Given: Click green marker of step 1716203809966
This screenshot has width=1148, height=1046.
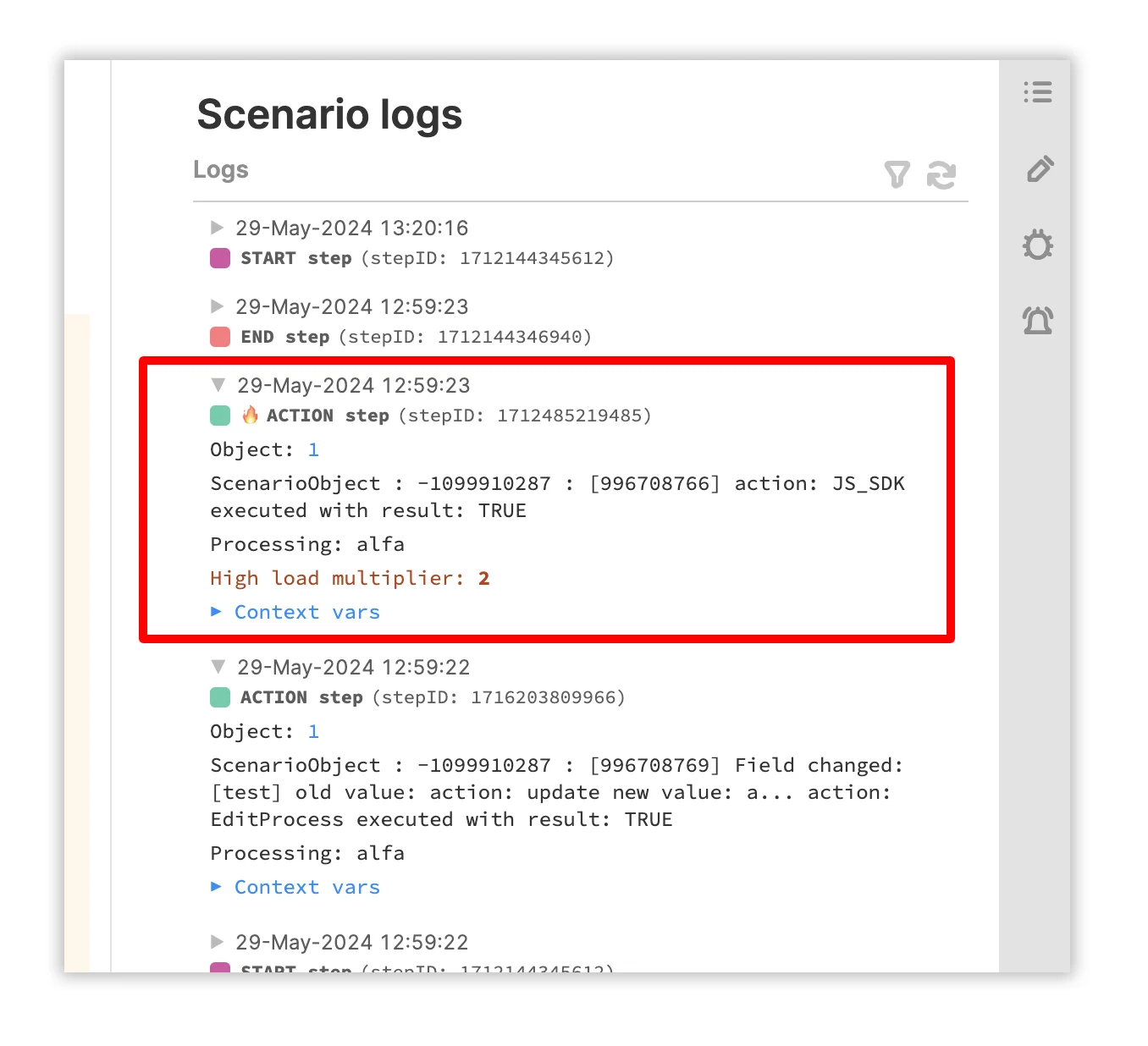Looking at the screenshot, I should coord(220,697).
